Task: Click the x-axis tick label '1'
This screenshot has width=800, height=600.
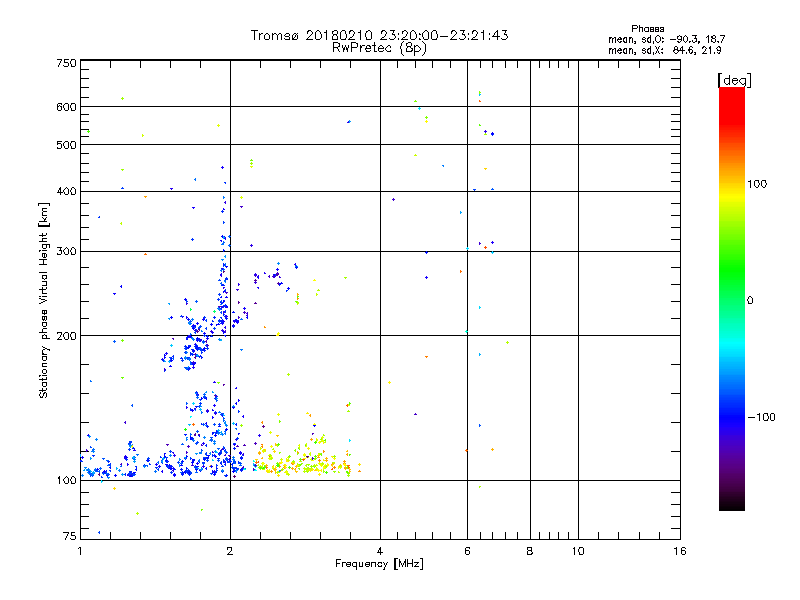Action: [x=80, y=551]
